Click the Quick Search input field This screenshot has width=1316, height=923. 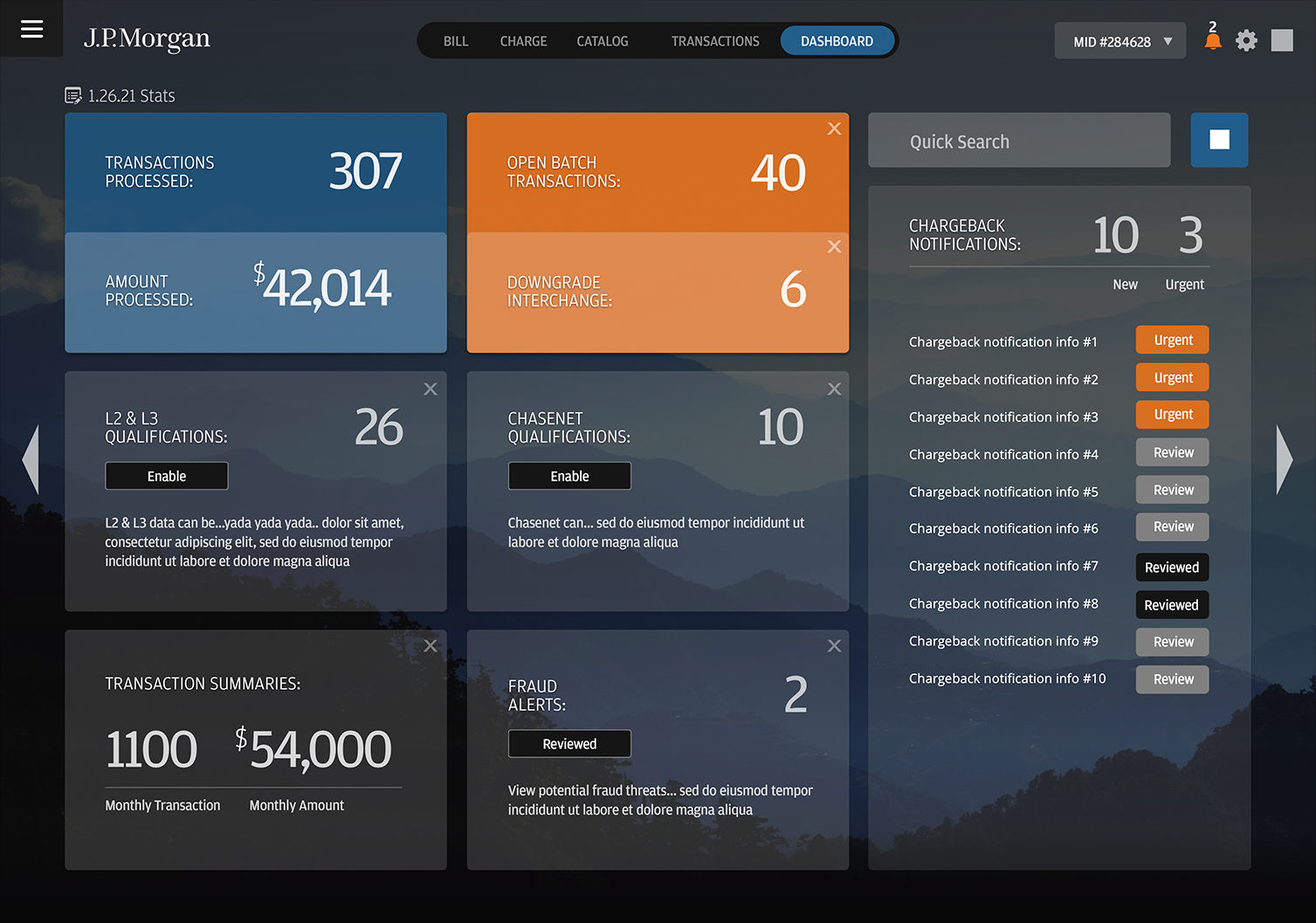1018,140
